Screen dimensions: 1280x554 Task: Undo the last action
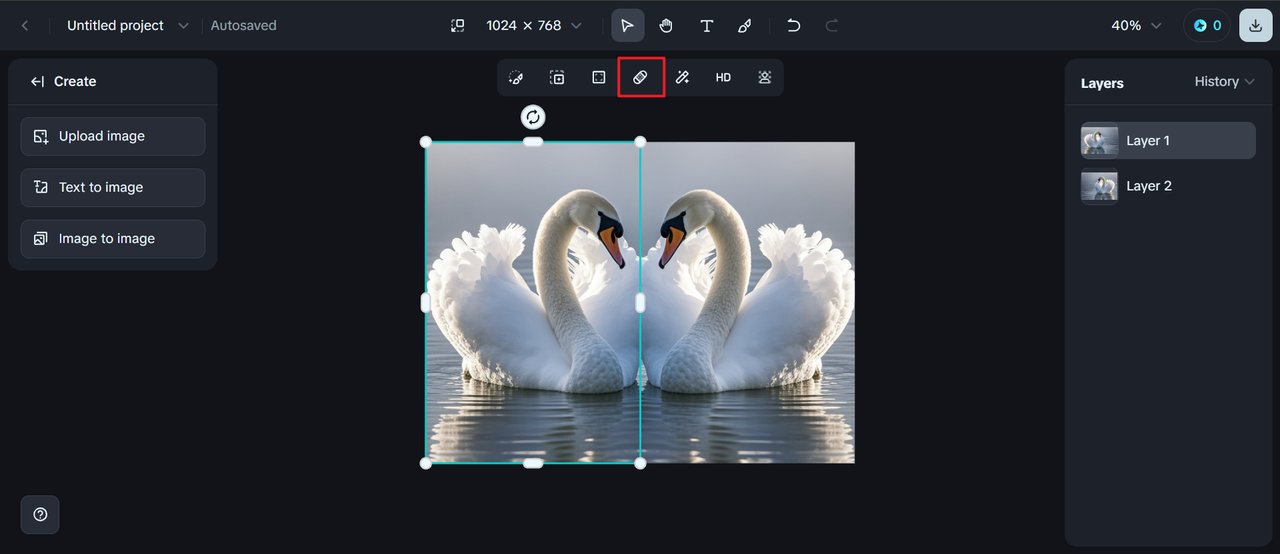coord(793,25)
